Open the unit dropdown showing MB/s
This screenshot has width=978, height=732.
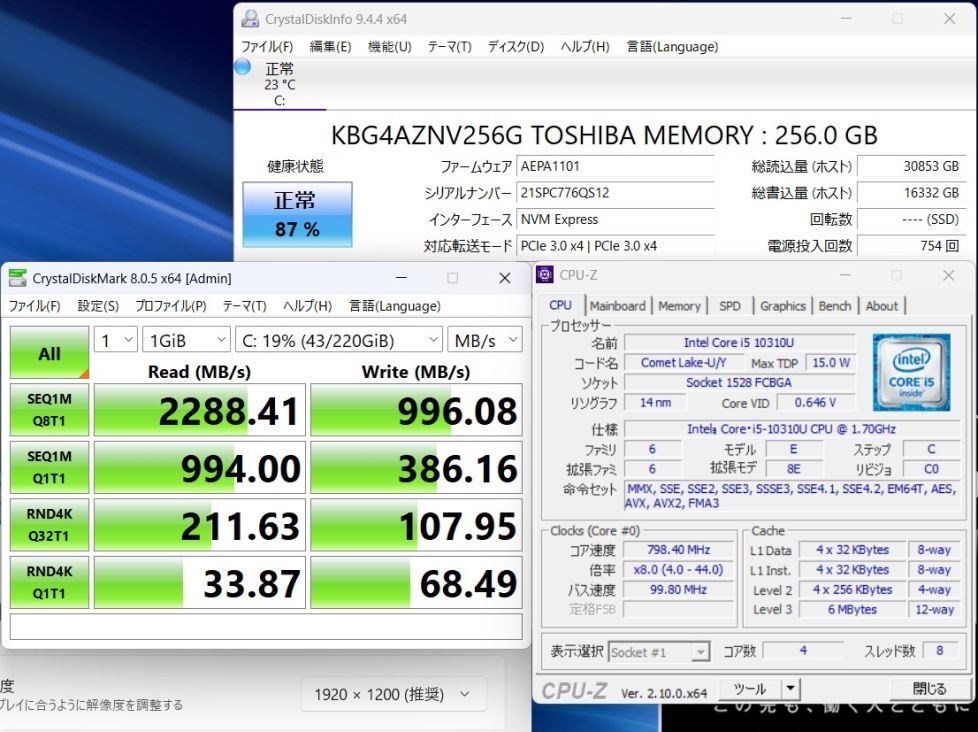[485, 340]
